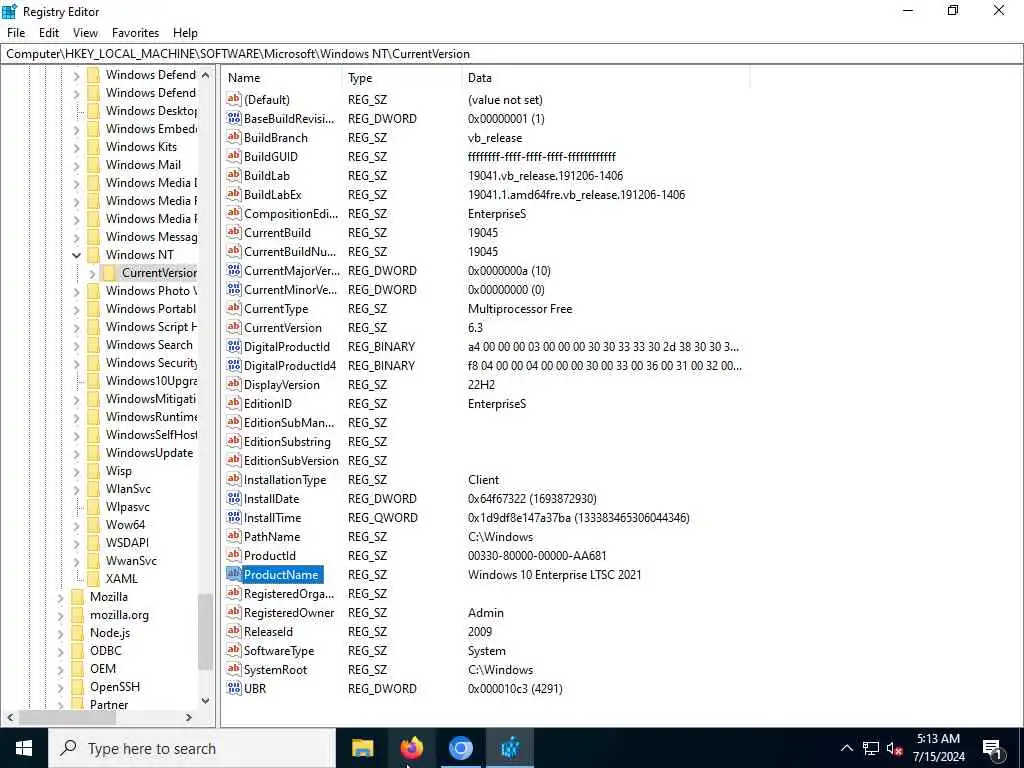Expand the Mozilla key

click(61, 597)
